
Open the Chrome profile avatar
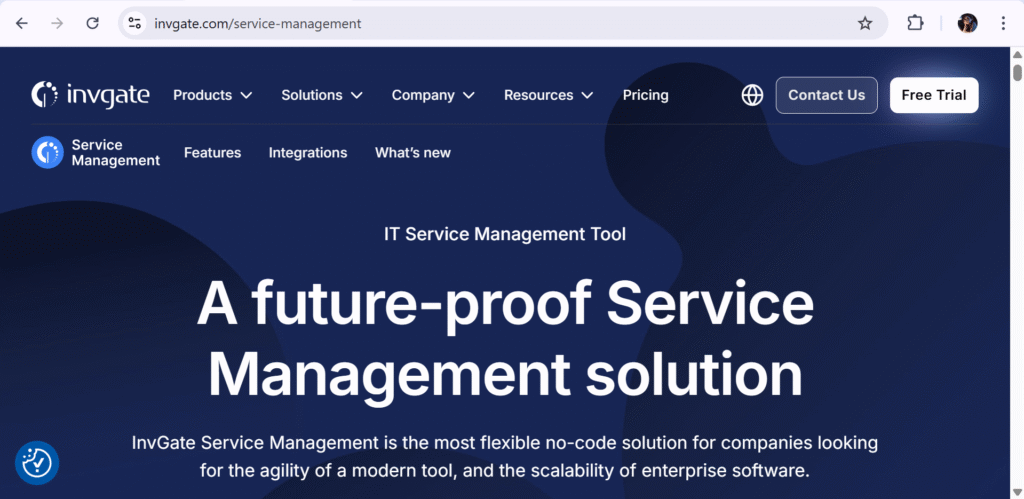point(967,24)
